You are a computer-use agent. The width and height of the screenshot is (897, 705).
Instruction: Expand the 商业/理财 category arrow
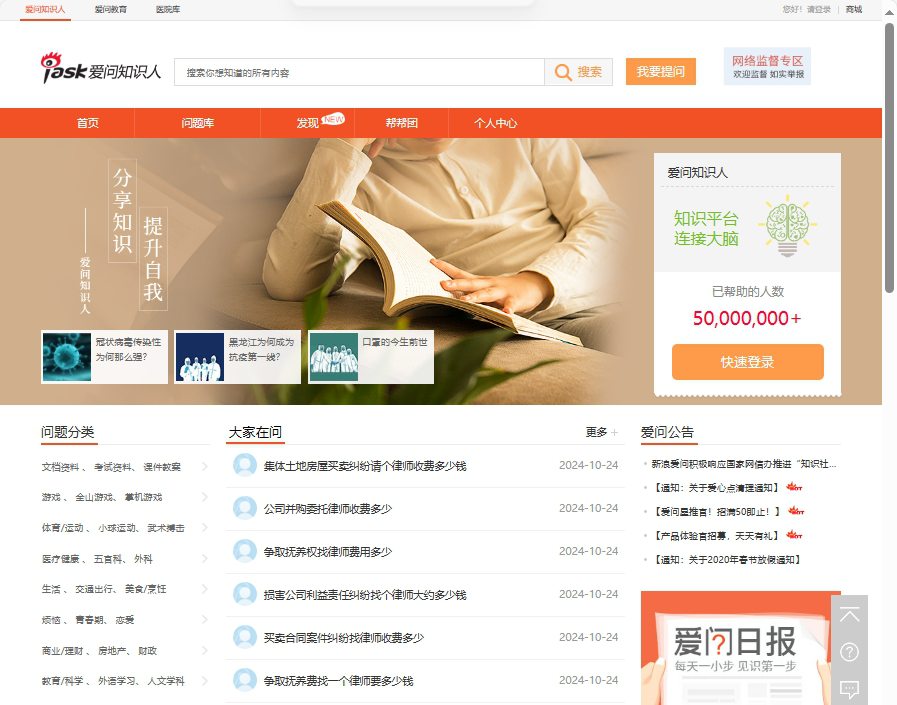coord(205,650)
